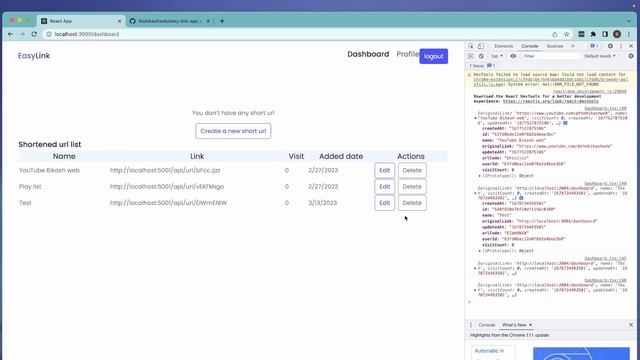The height and width of the screenshot is (360, 640).
Task: Click 'Create a new short url' button
Action: 233,131
